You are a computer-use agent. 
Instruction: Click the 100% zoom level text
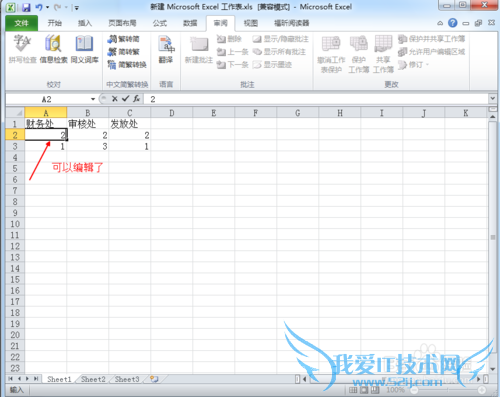[x=395, y=390]
